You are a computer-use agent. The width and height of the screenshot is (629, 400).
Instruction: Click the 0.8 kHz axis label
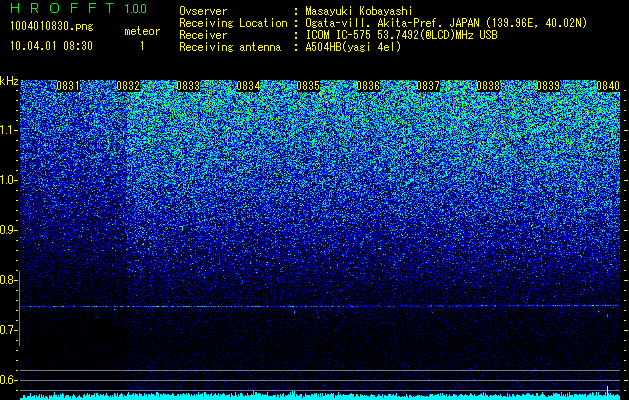[8, 280]
